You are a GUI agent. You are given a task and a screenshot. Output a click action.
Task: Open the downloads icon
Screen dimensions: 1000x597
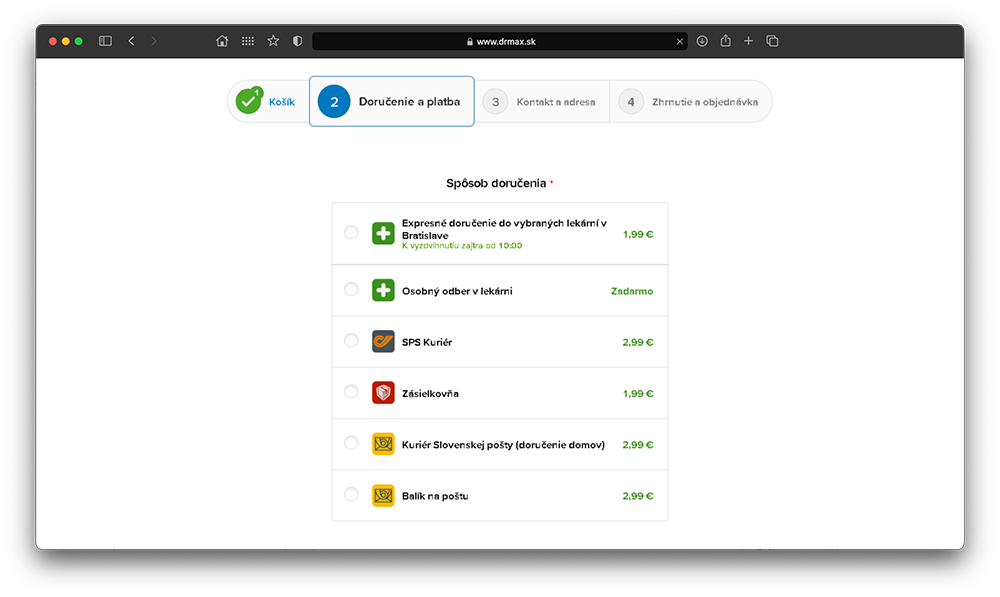702,41
